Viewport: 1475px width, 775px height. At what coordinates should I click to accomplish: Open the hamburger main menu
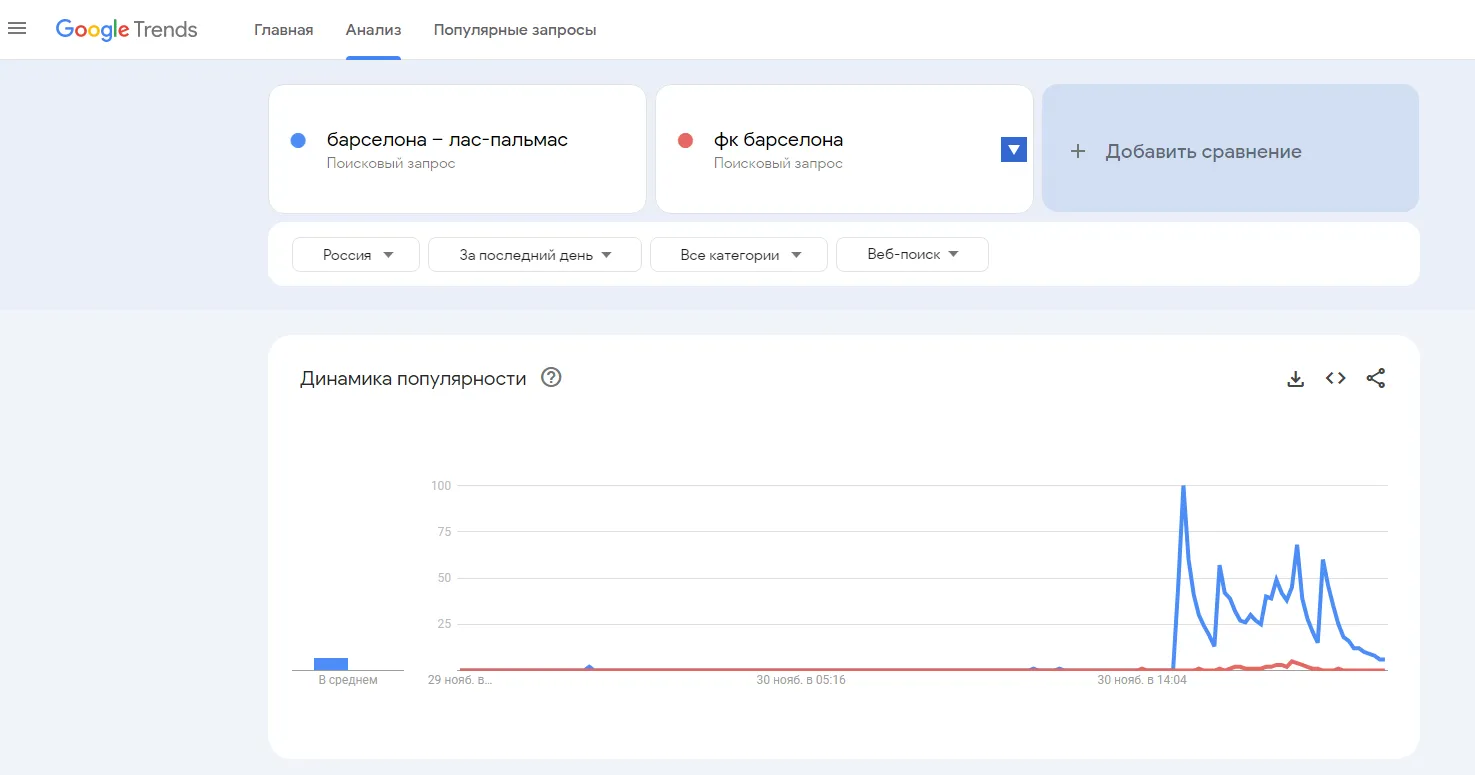[17, 29]
